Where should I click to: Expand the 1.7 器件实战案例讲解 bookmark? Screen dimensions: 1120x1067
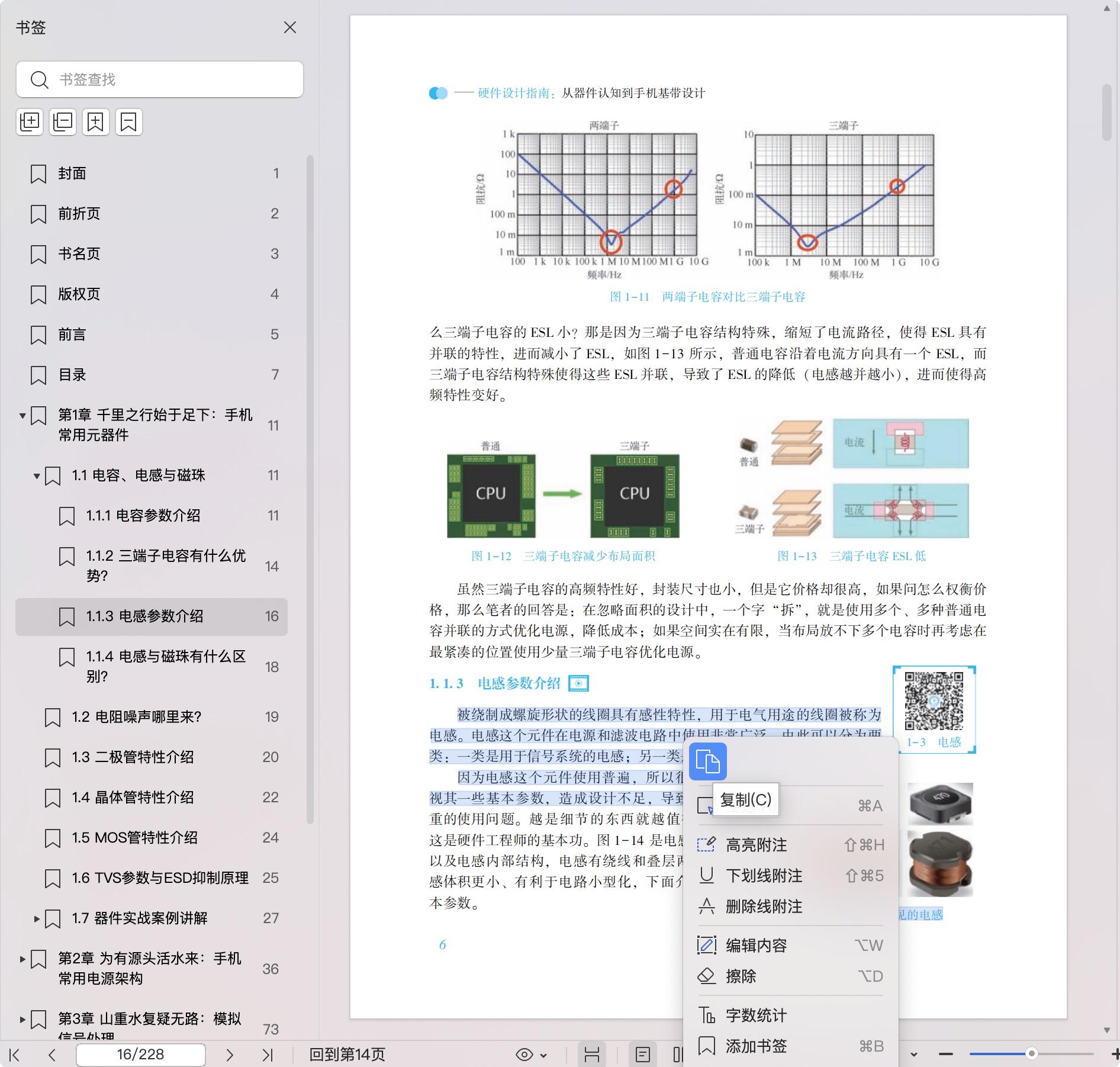click(37, 919)
